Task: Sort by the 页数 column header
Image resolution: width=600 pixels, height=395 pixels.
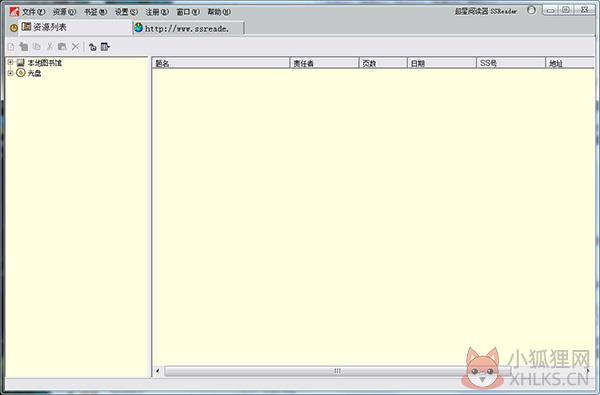Action: (383, 63)
